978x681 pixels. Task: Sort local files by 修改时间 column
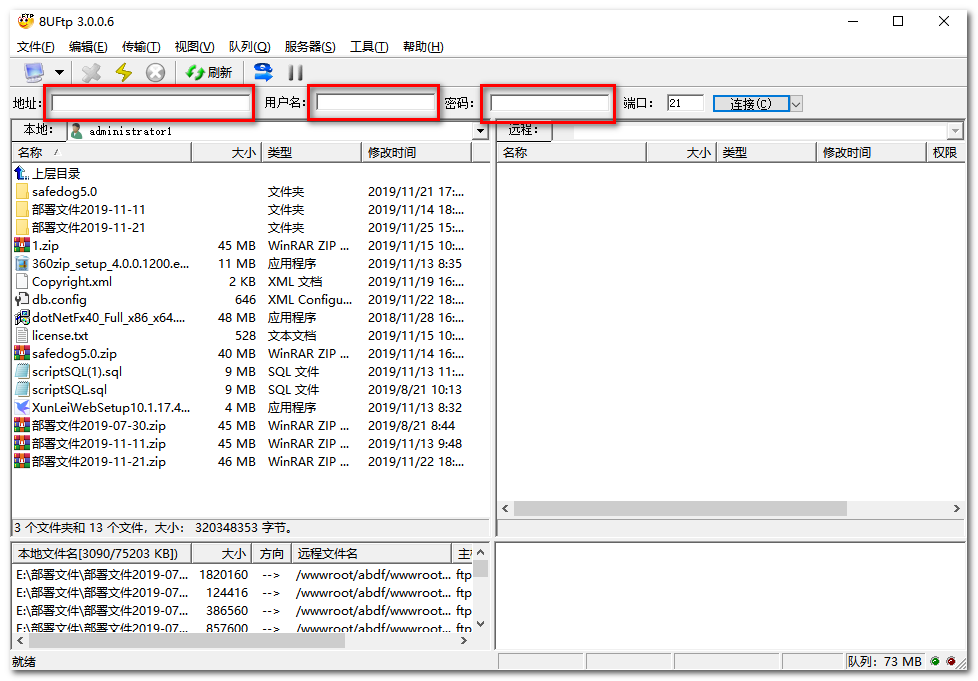(x=416, y=153)
